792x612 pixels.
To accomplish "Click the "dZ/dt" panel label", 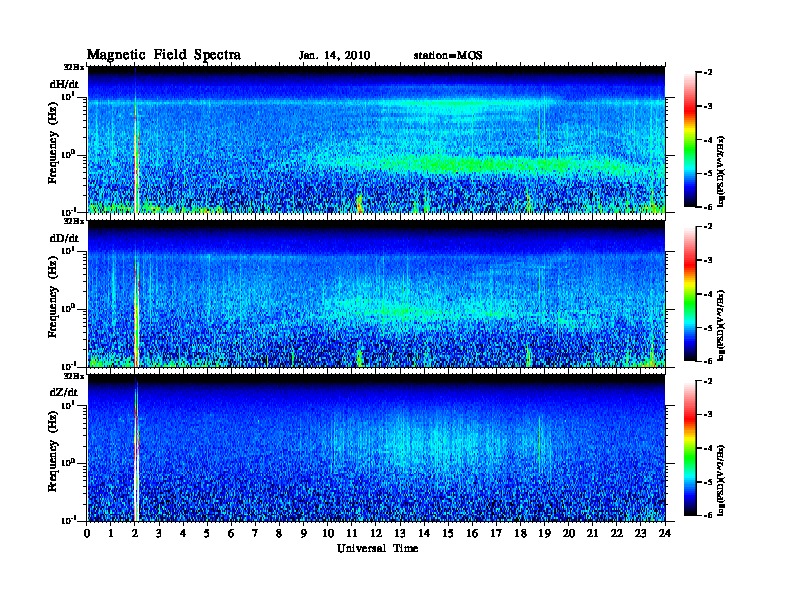I will tap(64, 392).
